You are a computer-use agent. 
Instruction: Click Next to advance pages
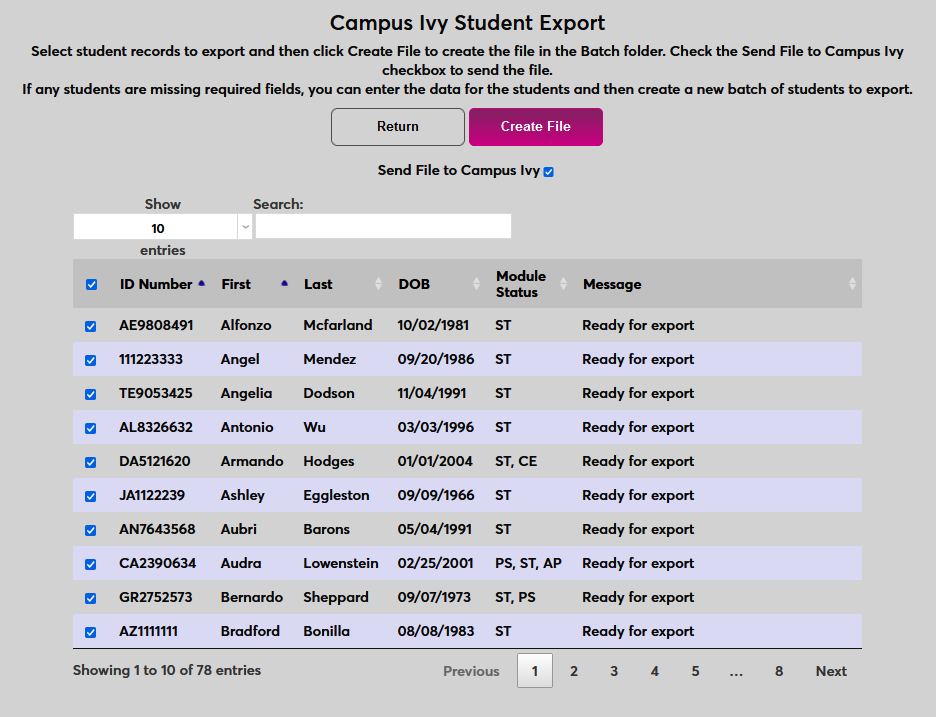point(830,670)
